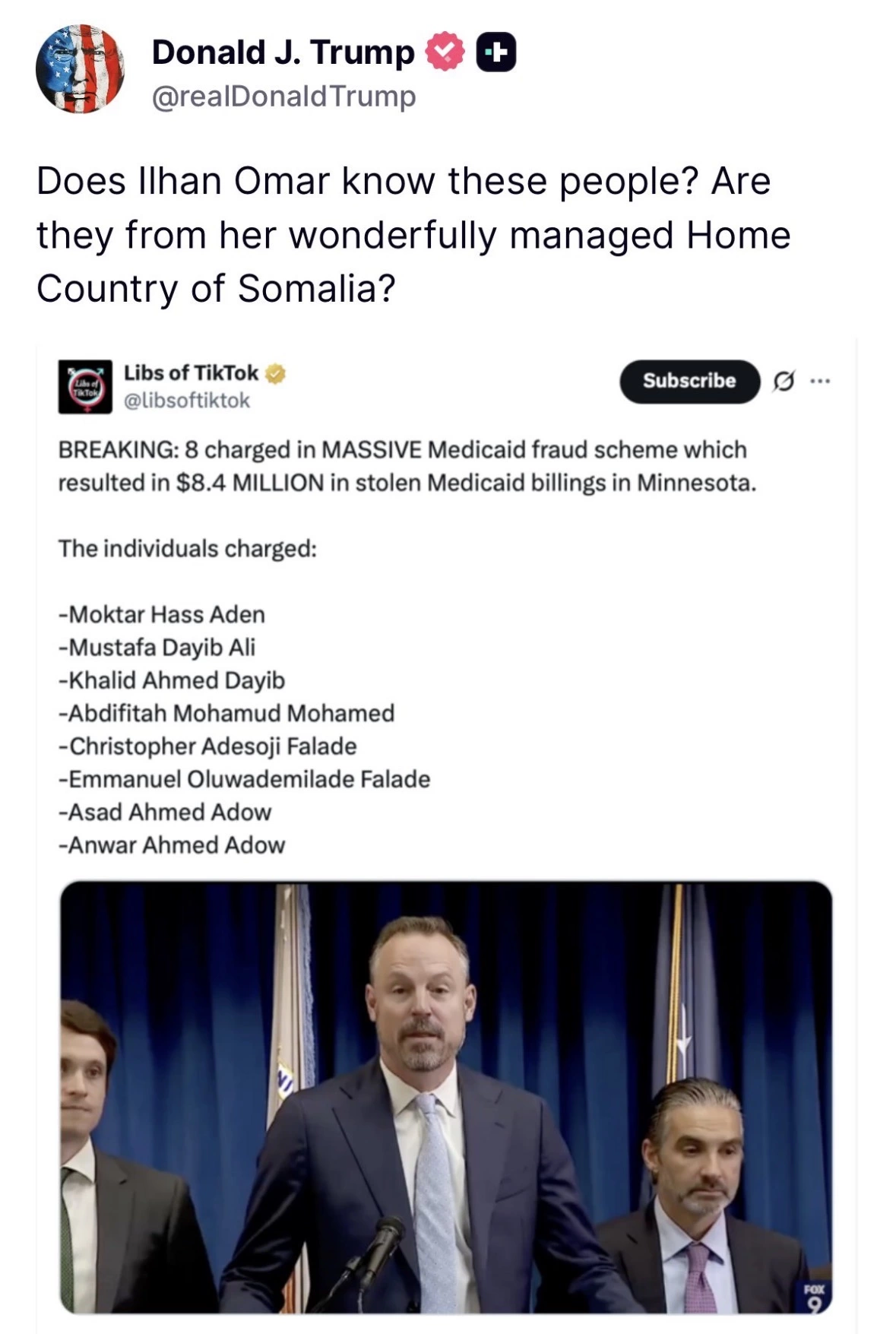The height and width of the screenshot is (1334, 896).
Task: Open the three-dot more options menu
Action: click(819, 380)
